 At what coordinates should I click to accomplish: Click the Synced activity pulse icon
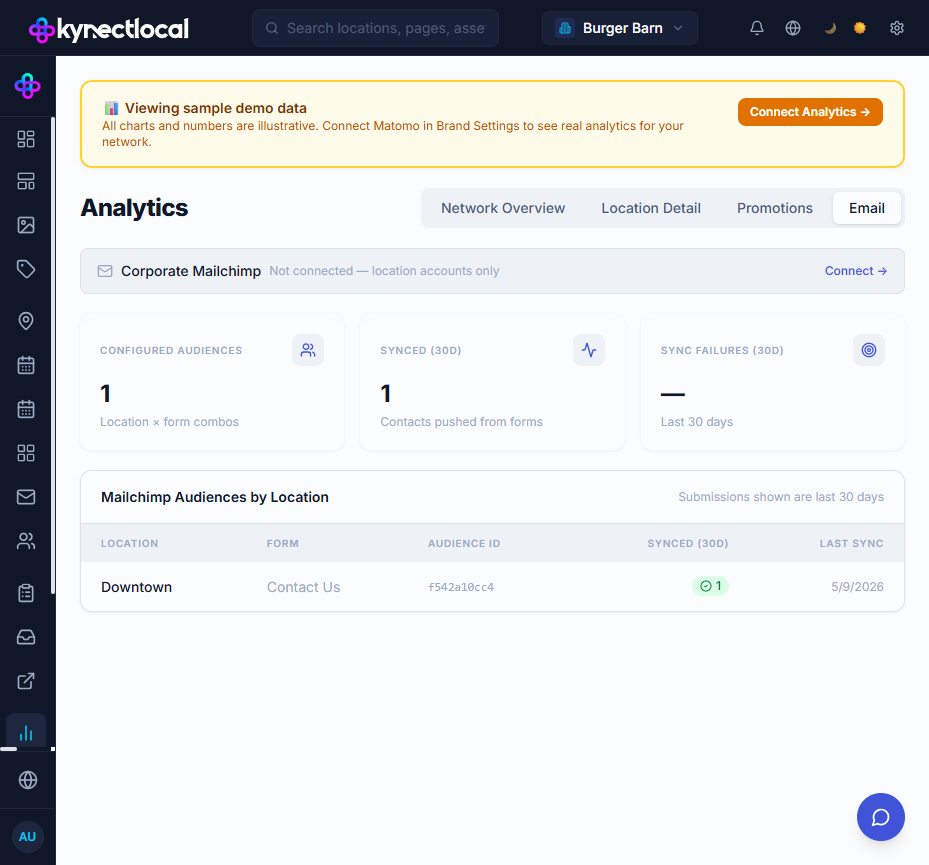click(x=589, y=350)
